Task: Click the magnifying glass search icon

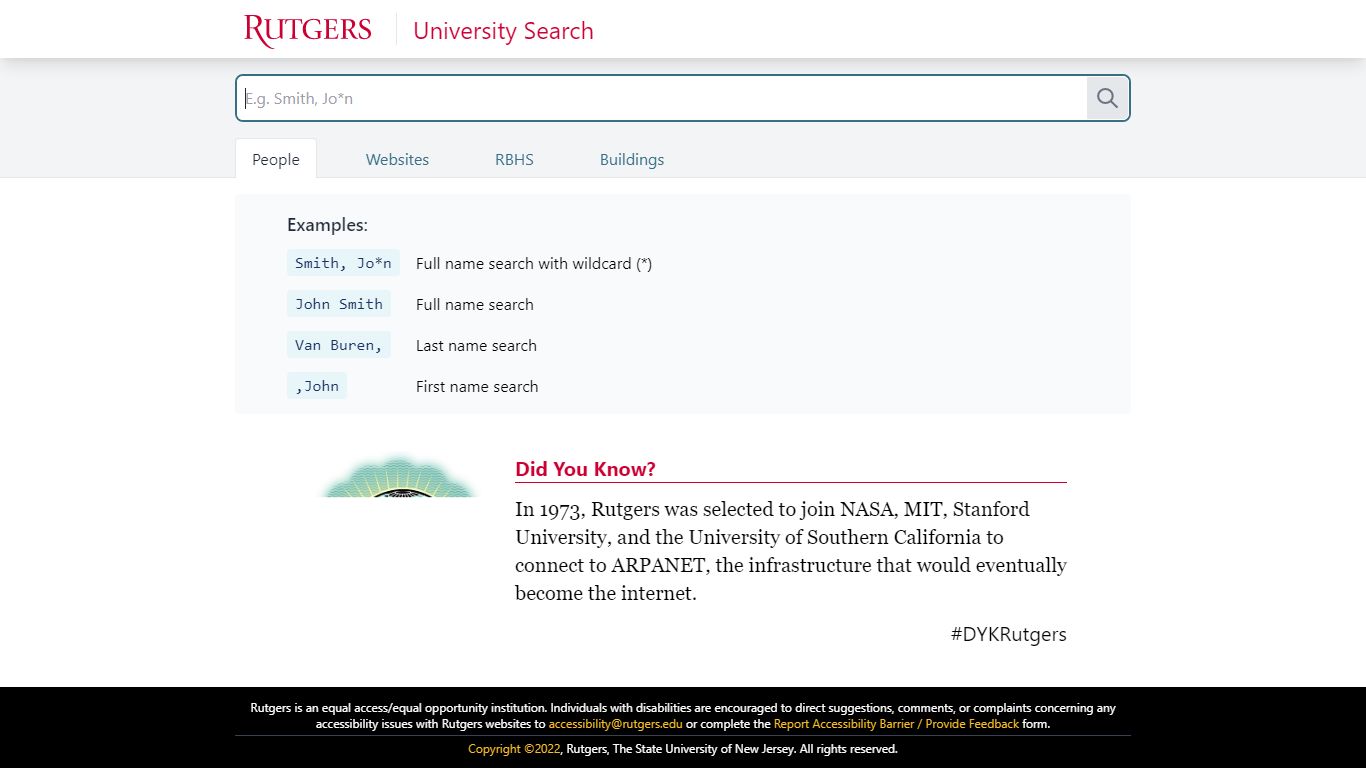Action: pyautogui.click(x=1107, y=98)
